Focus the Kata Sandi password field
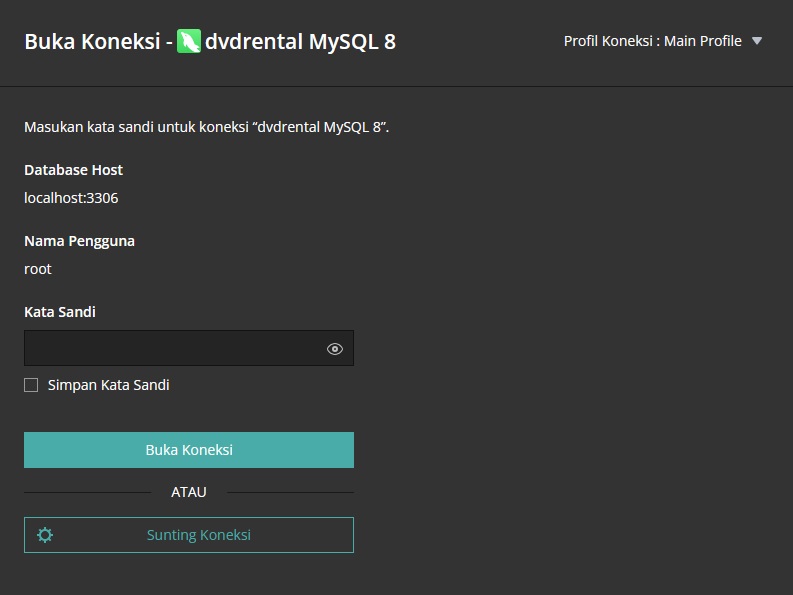The image size is (793, 595). pyautogui.click(x=189, y=348)
